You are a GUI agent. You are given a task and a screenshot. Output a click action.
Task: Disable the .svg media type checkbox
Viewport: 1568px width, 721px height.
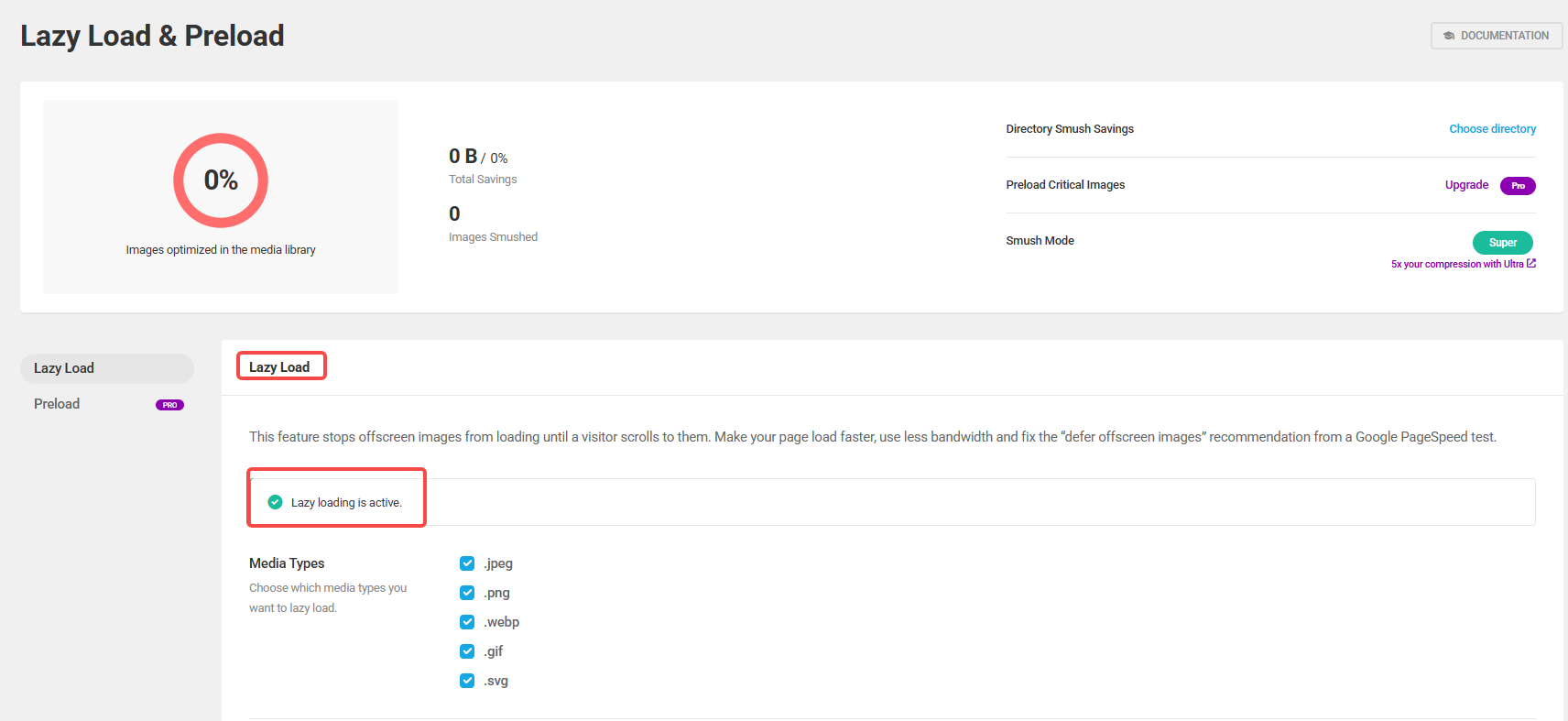click(467, 681)
